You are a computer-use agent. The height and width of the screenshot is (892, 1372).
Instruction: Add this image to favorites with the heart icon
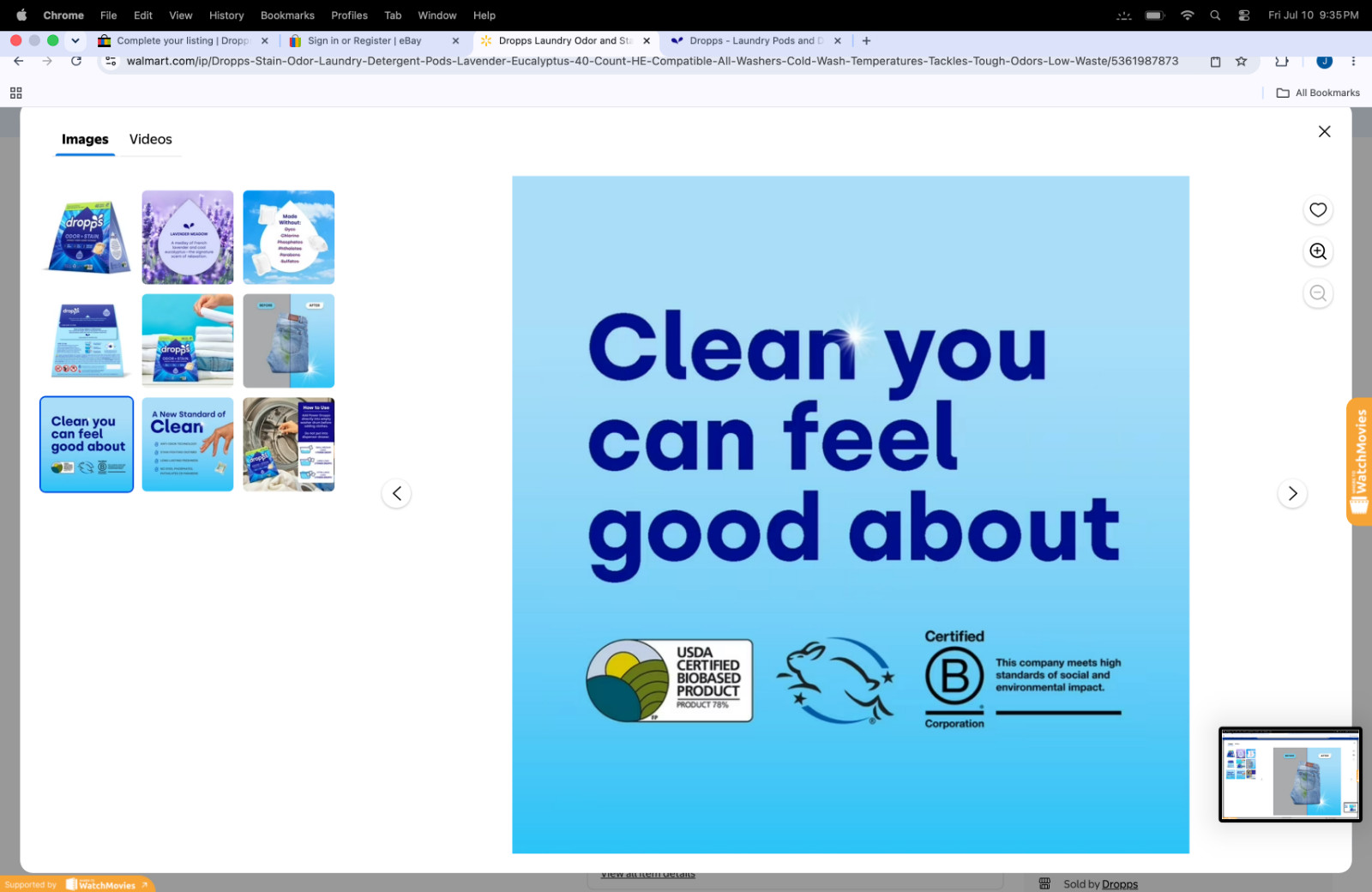1318,210
